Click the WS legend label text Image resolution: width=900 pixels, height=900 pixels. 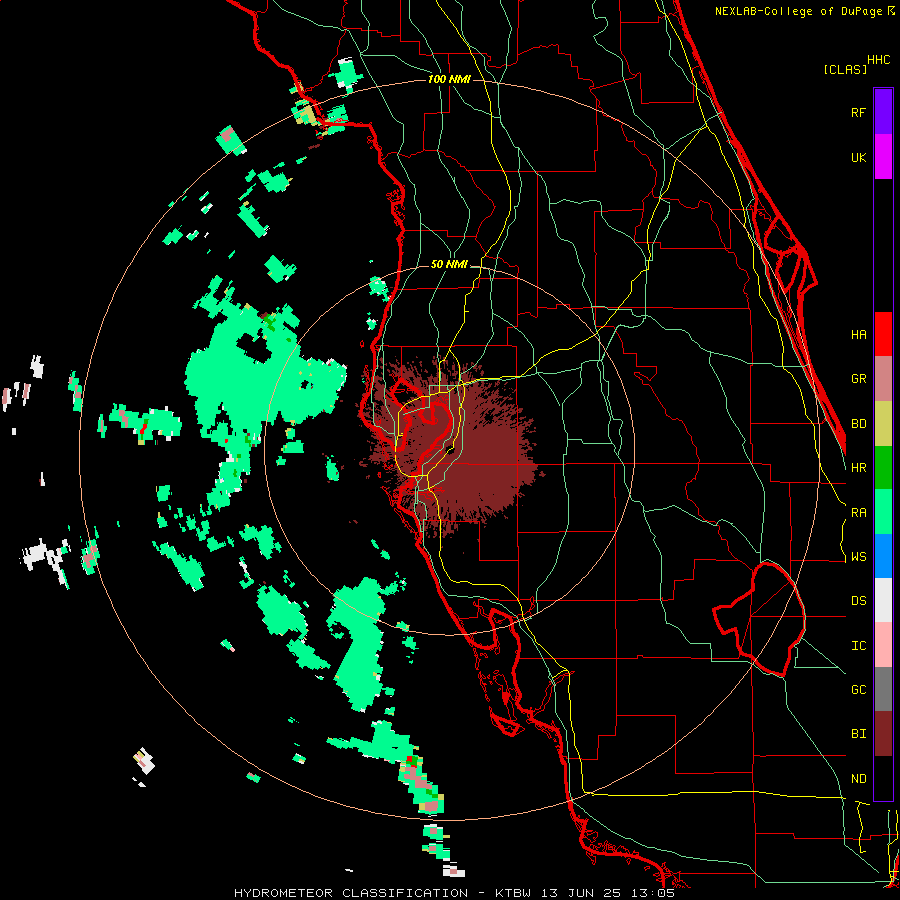tap(858, 557)
